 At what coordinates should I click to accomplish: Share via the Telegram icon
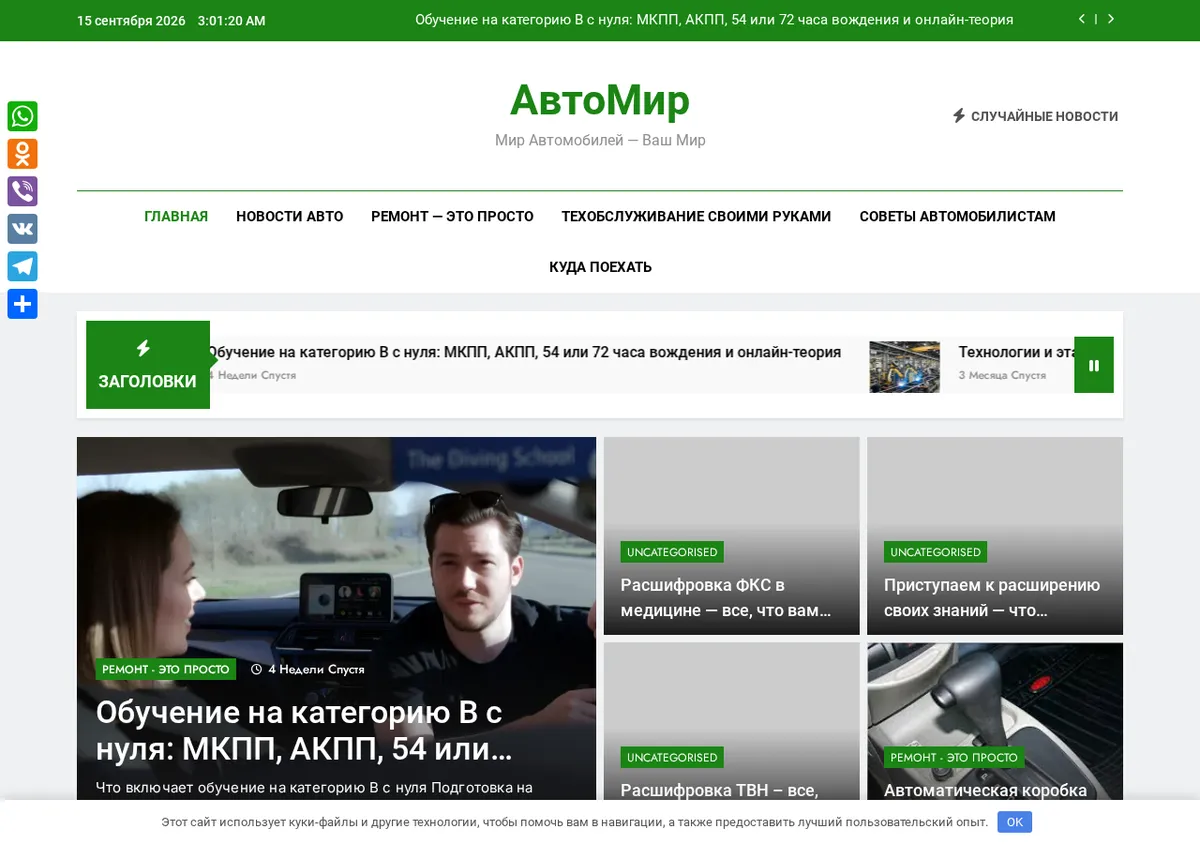[22, 266]
